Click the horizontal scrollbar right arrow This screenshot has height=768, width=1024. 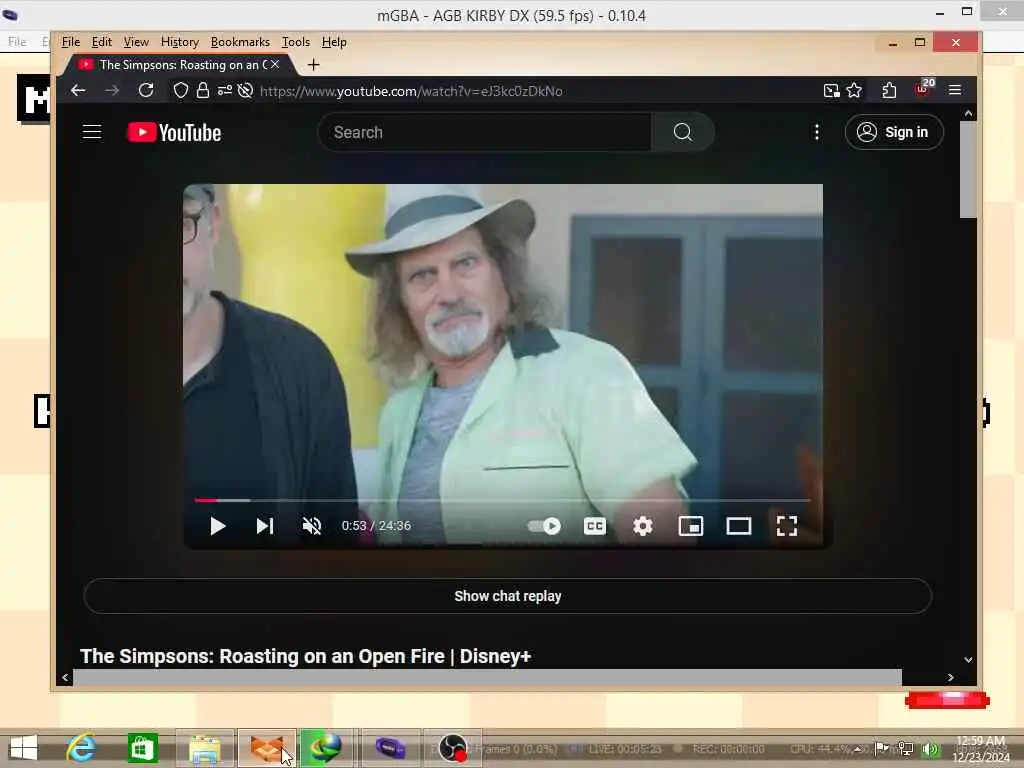(951, 678)
